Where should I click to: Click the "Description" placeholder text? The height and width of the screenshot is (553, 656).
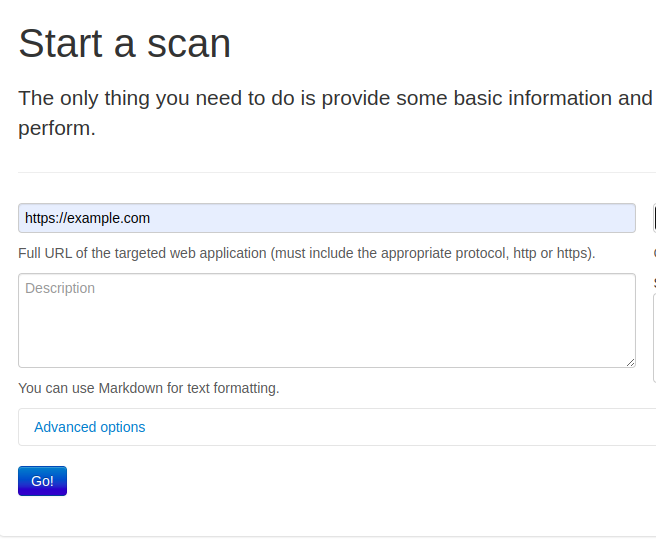pos(60,289)
